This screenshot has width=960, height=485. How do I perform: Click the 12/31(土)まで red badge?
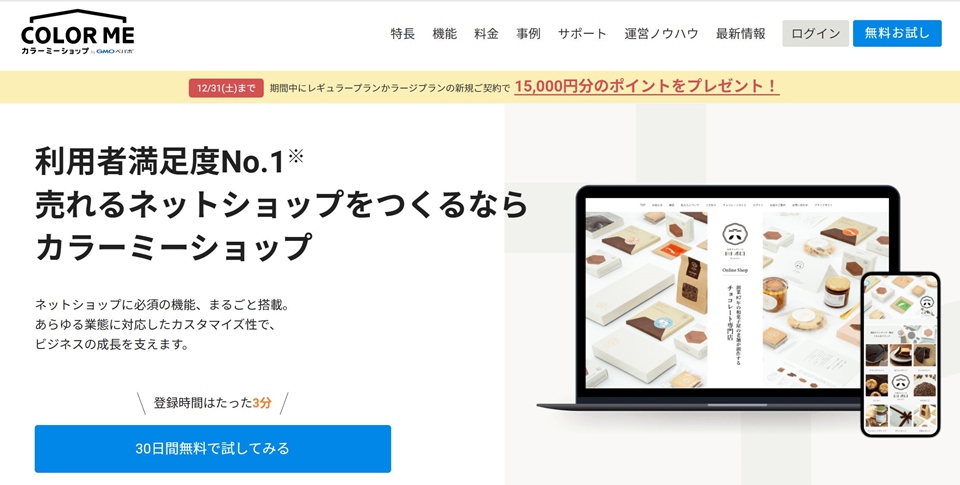pos(226,88)
